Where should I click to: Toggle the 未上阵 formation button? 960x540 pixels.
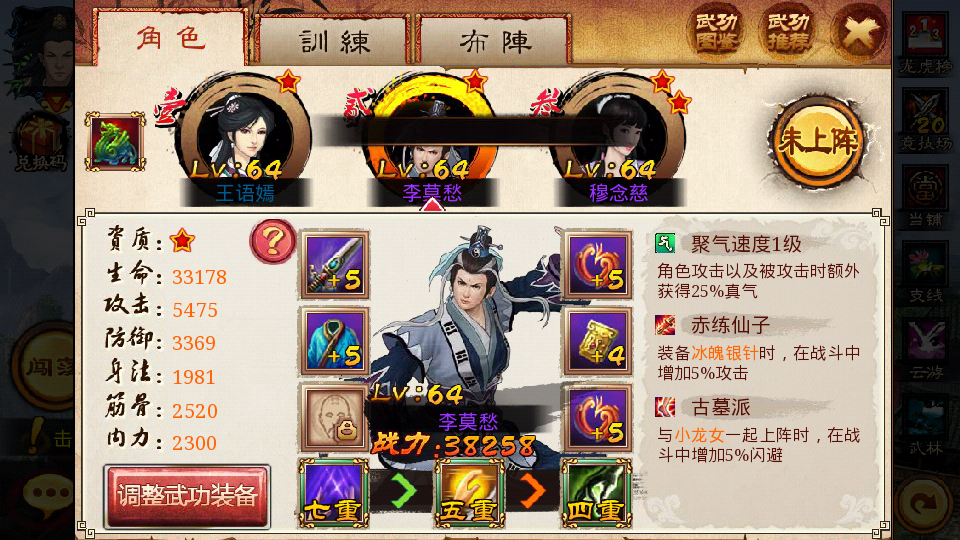(818, 142)
